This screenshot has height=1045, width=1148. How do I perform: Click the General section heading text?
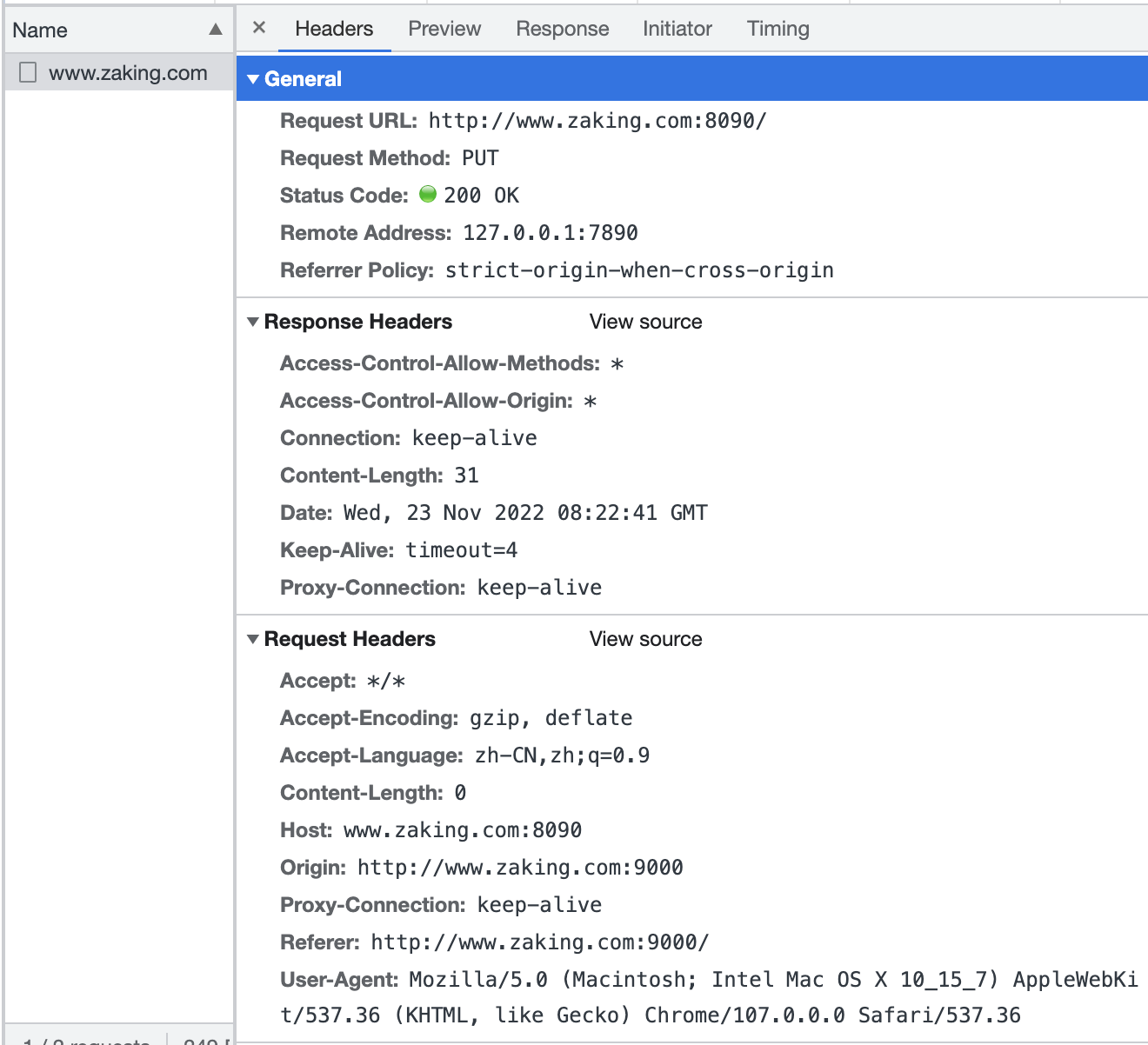pyautogui.click(x=303, y=79)
